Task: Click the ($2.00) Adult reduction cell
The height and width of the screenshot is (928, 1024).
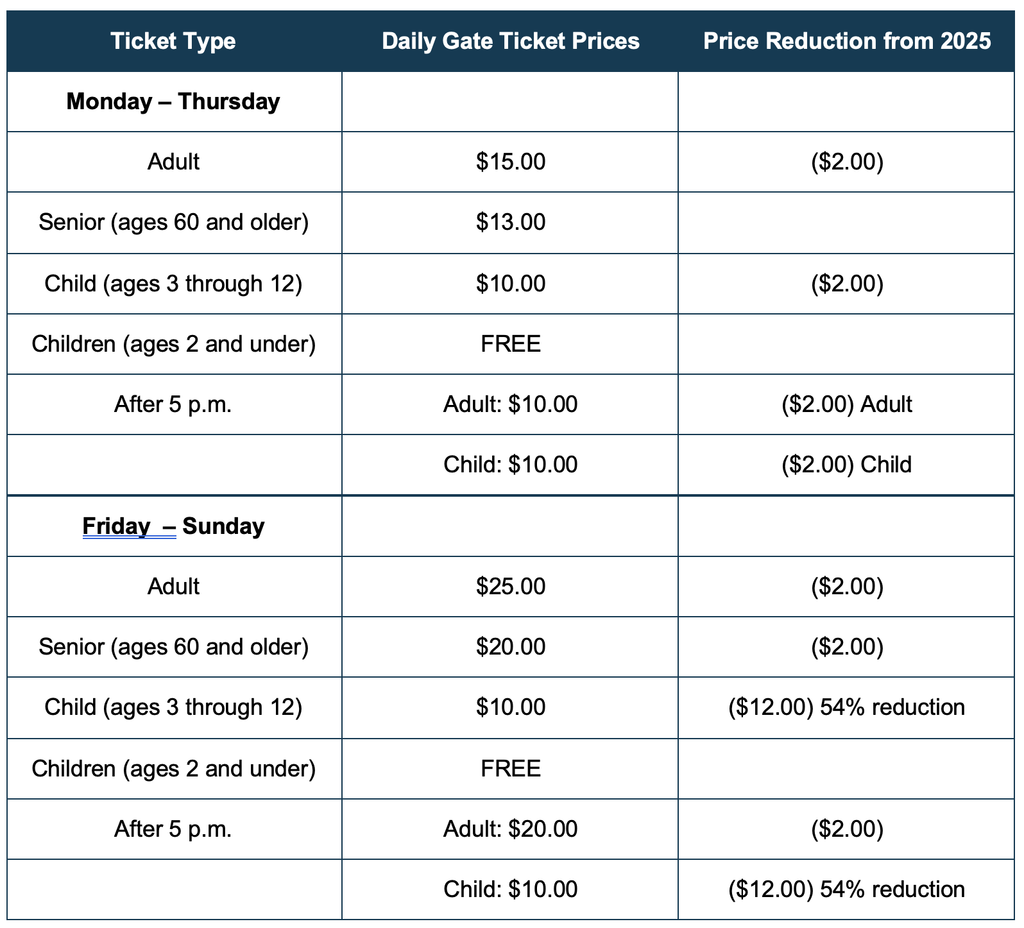Action: pyautogui.click(x=846, y=404)
